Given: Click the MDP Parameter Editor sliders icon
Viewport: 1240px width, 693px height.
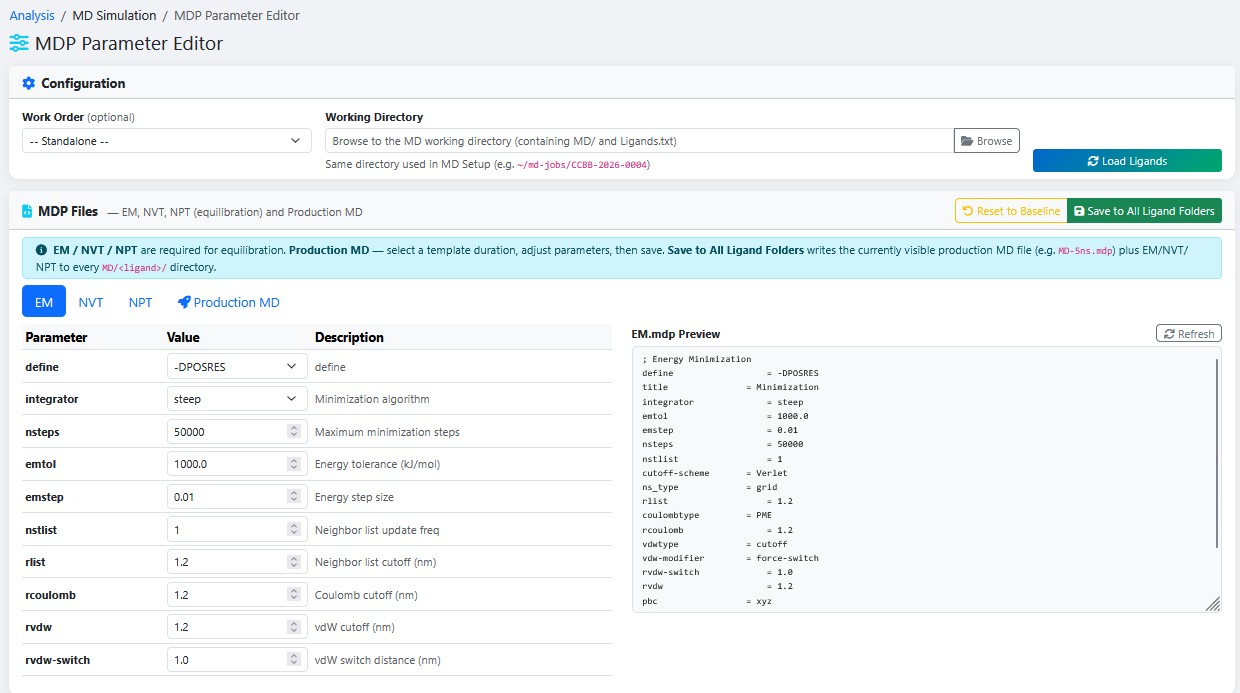Looking at the screenshot, I should click(x=19, y=43).
